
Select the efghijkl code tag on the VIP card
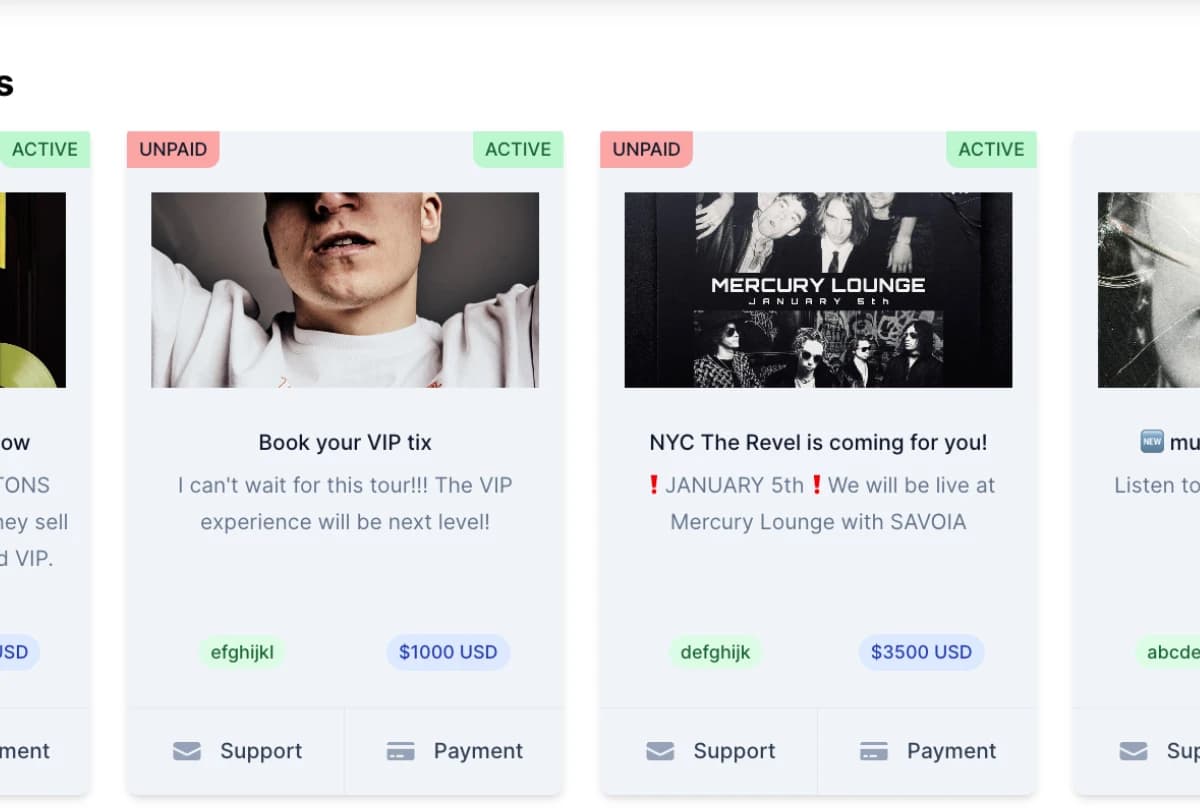pos(242,652)
